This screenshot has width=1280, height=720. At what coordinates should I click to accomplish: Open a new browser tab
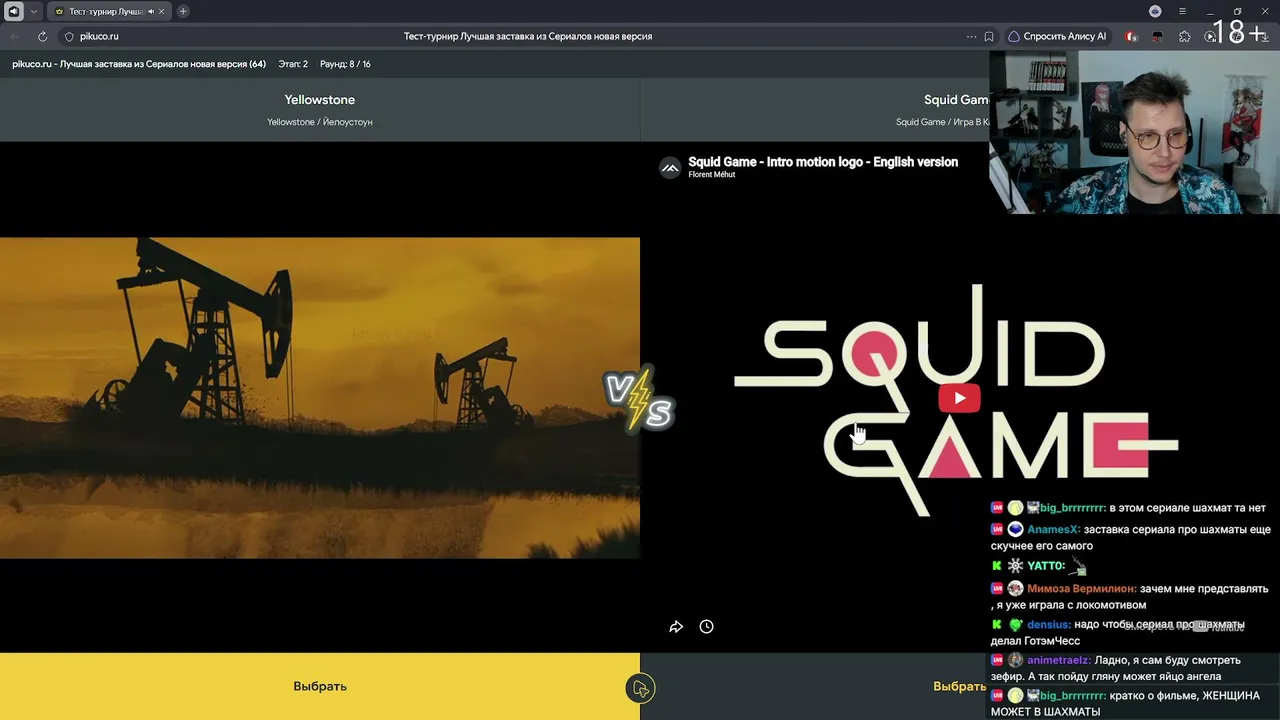(183, 11)
